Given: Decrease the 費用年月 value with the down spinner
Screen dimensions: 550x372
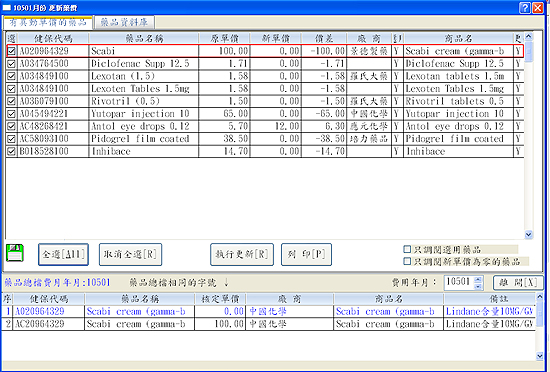Looking at the screenshot, I should [478, 286].
